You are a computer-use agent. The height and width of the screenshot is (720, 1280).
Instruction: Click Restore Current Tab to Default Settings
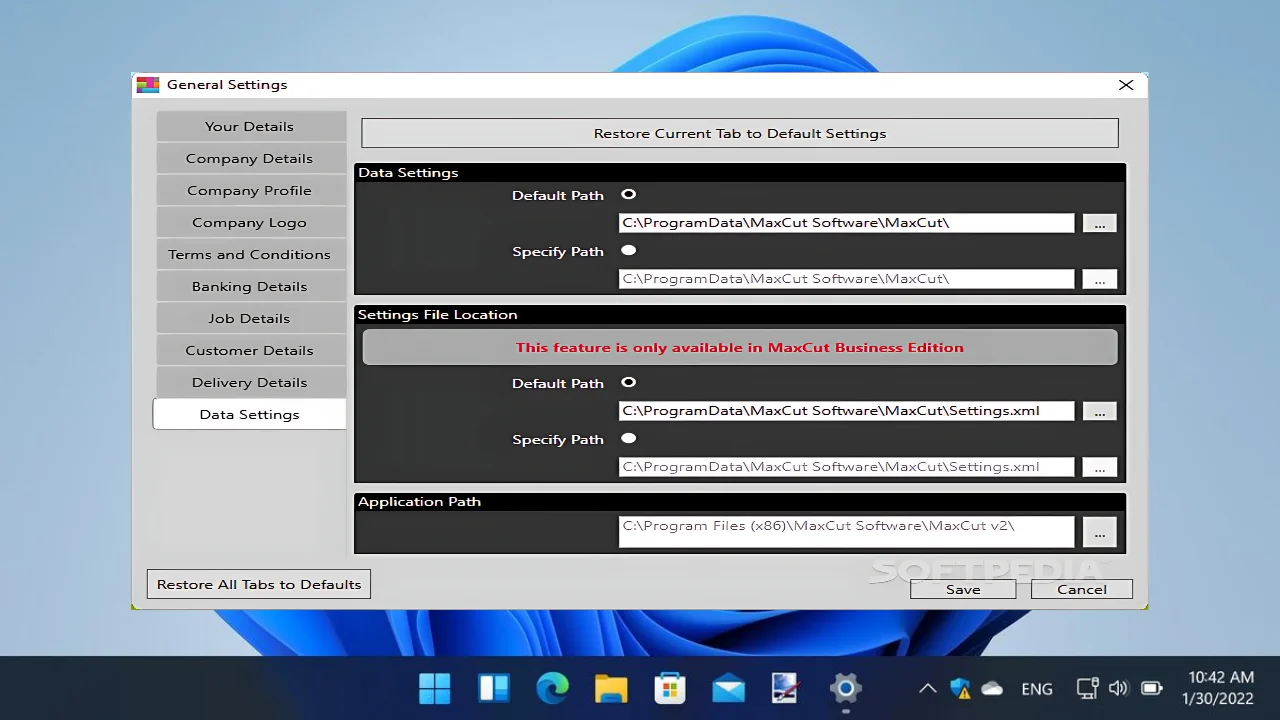pos(740,133)
